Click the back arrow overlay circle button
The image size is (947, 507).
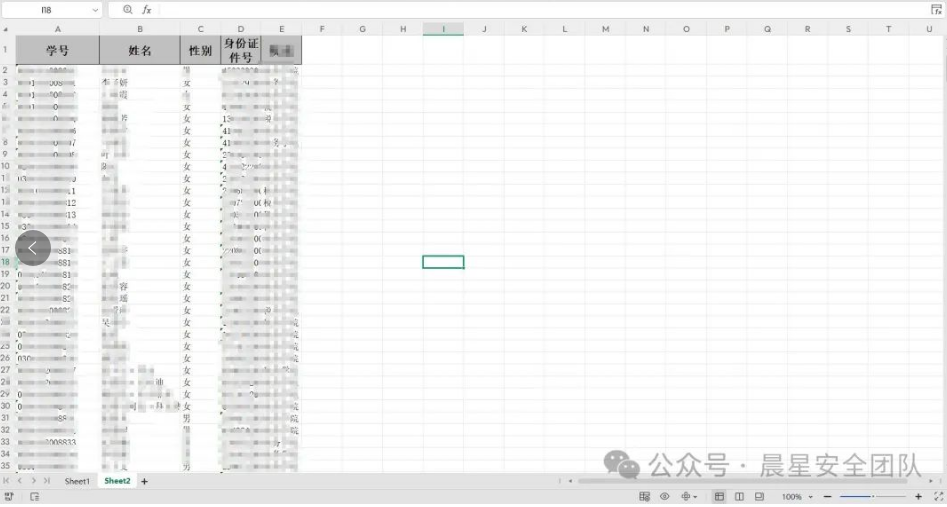tap(33, 248)
